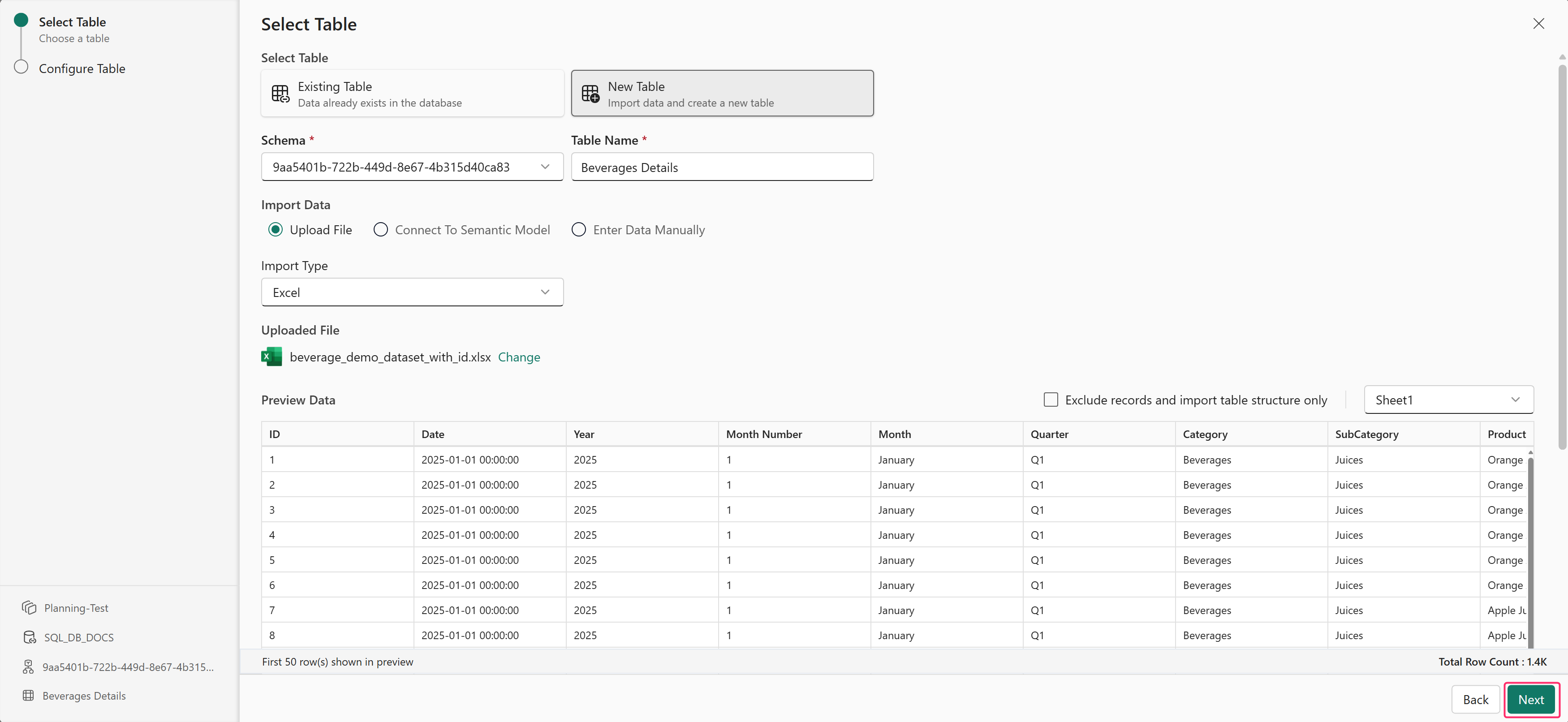The height and width of the screenshot is (722, 1568).
Task: Expand the Import Type Excel dropdown
Action: pyautogui.click(x=412, y=292)
